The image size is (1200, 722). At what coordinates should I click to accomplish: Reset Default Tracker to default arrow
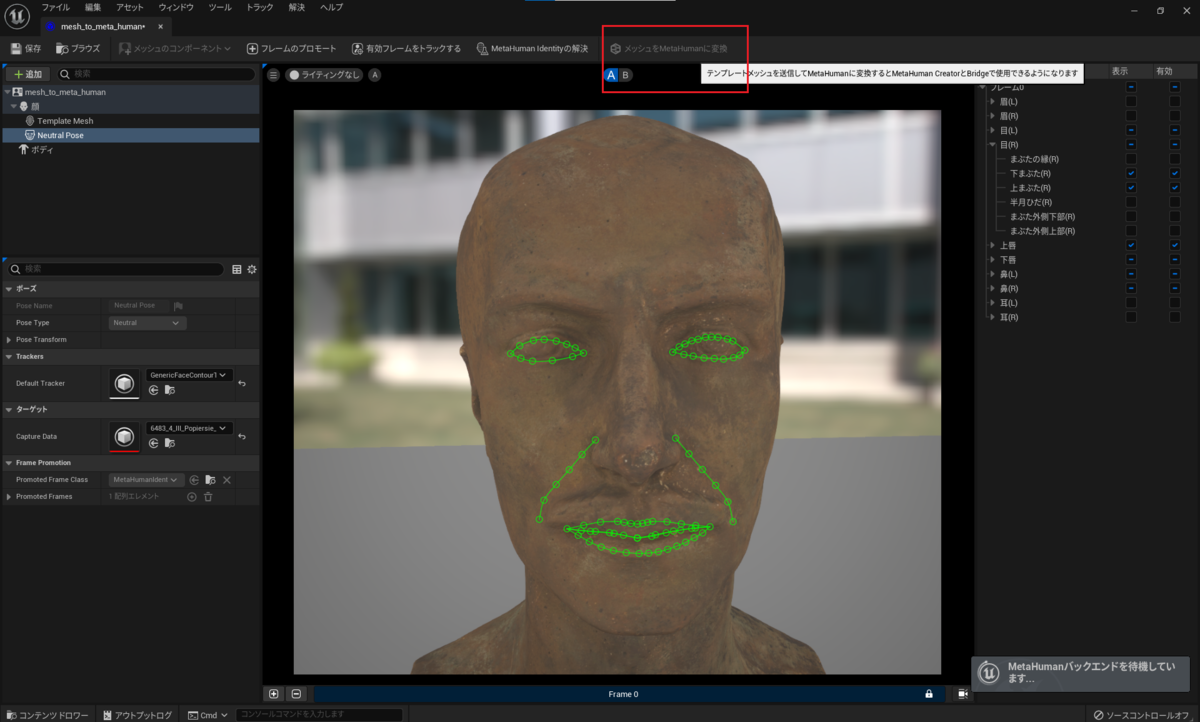coord(242,383)
